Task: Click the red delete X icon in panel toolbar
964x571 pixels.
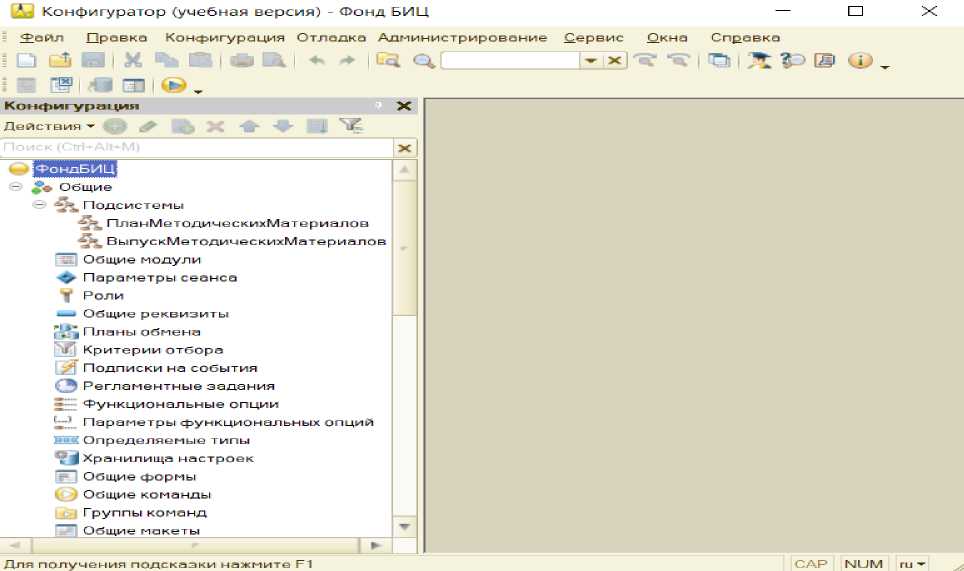Action: [215, 126]
